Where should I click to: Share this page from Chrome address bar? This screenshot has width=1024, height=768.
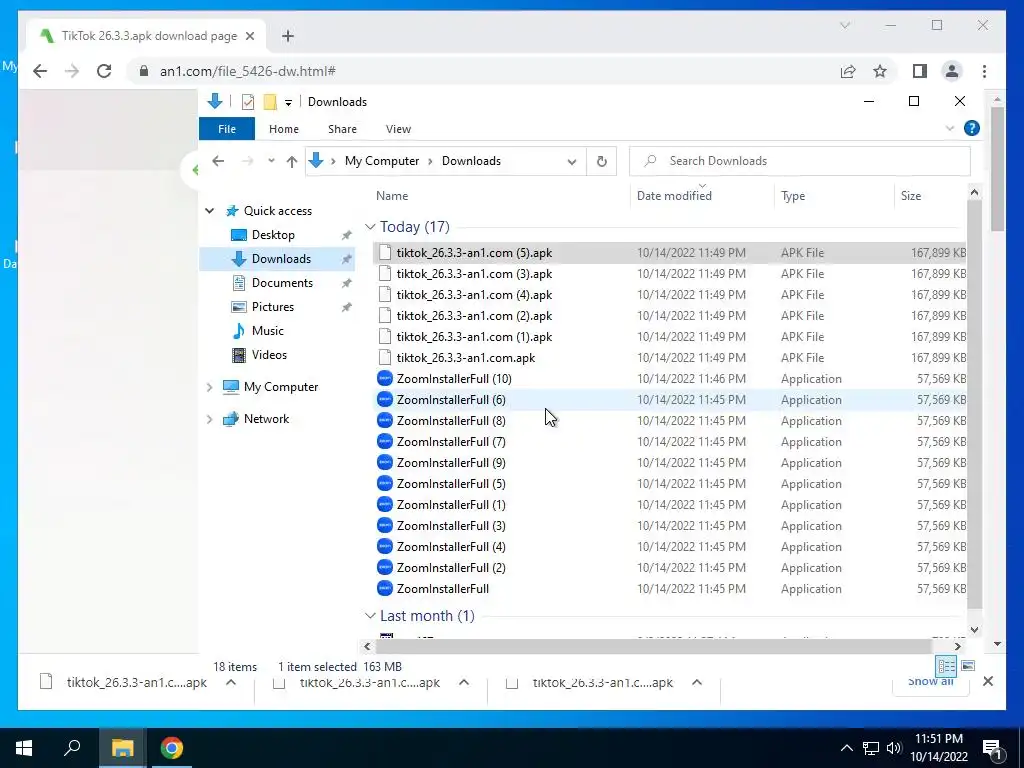848,71
